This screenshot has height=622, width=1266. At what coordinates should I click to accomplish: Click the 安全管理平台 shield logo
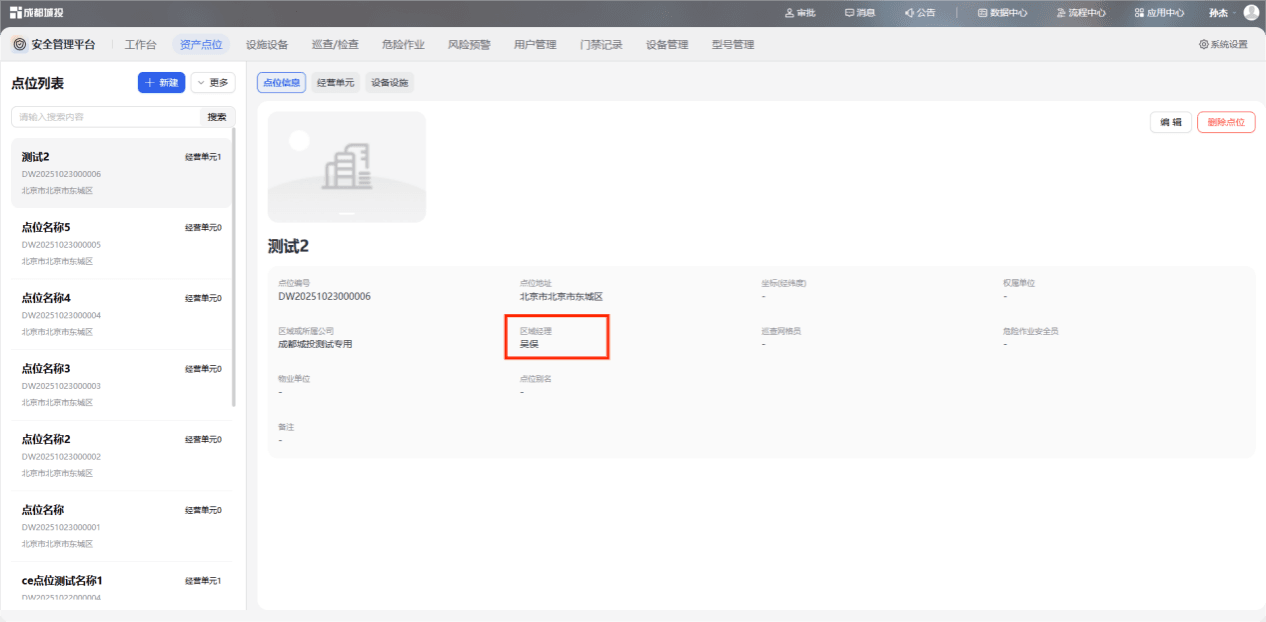(20, 44)
